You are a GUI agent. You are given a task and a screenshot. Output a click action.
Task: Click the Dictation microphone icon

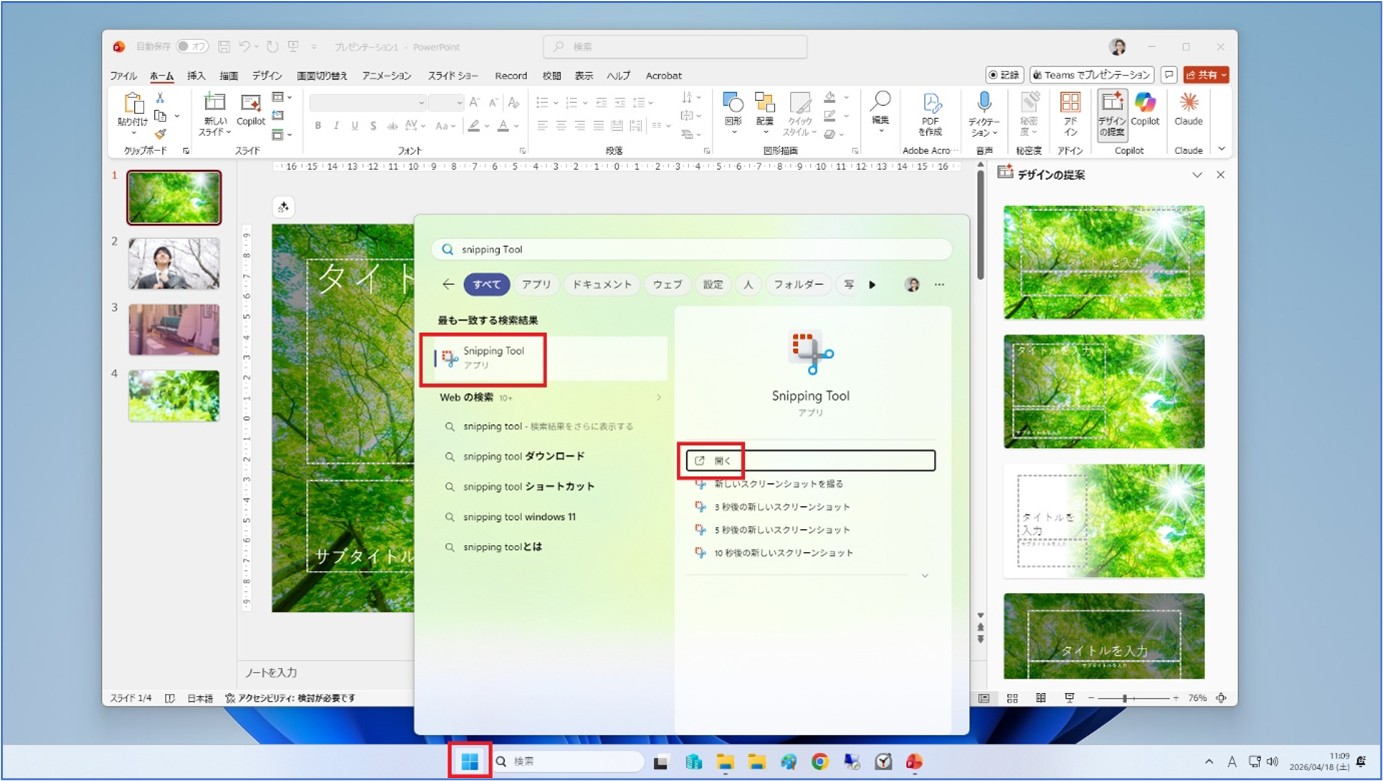tap(984, 109)
